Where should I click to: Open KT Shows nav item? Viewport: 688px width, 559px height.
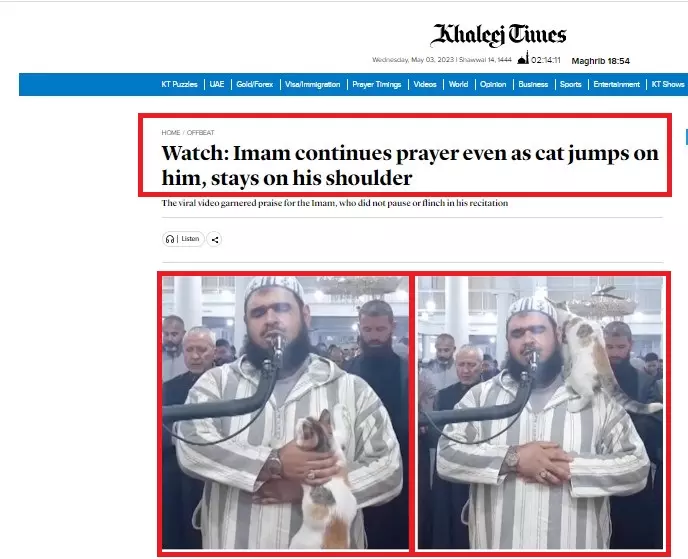coord(668,84)
